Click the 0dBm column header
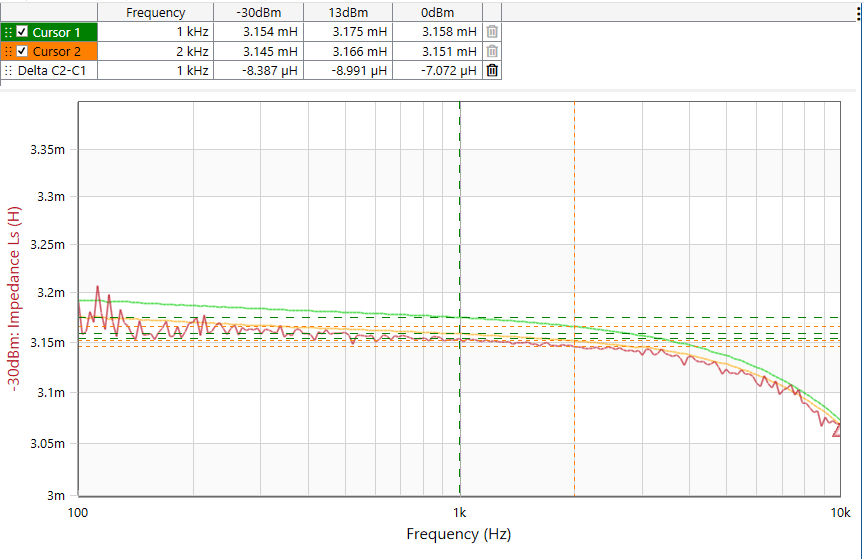 coord(438,13)
